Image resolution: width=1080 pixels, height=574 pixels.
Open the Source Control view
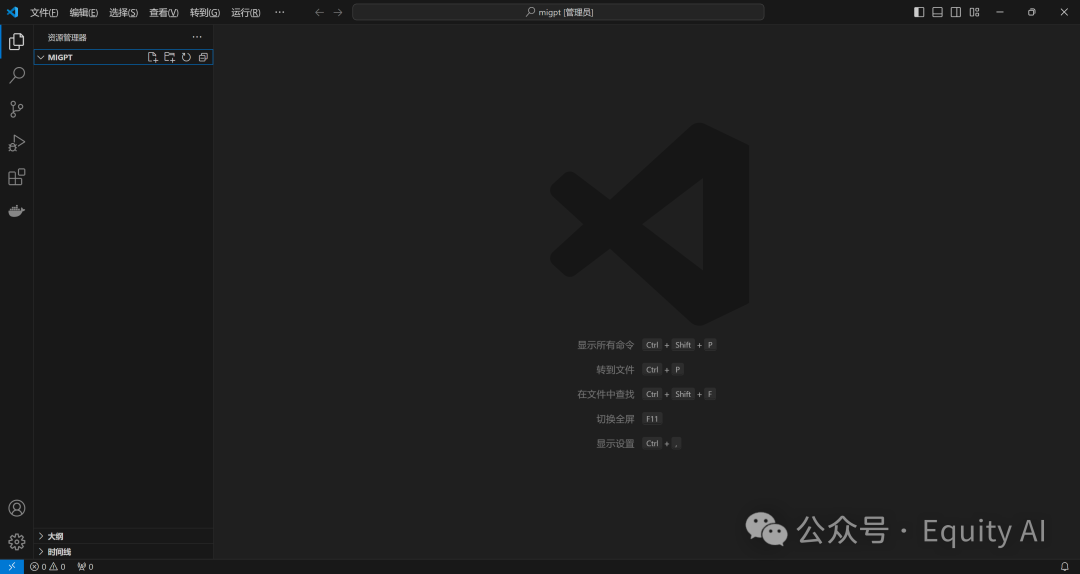pyautogui.click(x=17, y=109)
